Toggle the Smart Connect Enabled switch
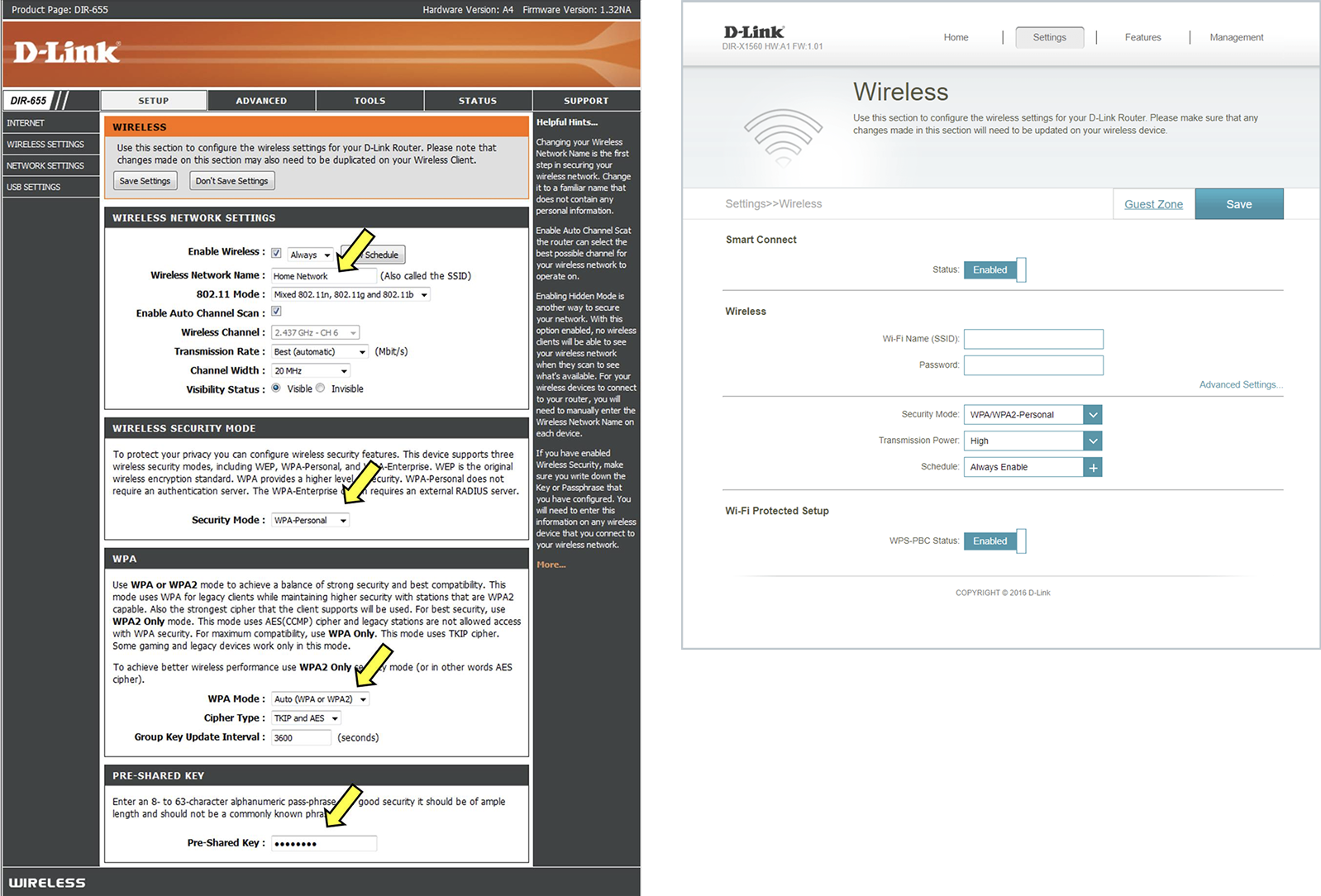Screen dimensions: 1321x896 [994, 270]
